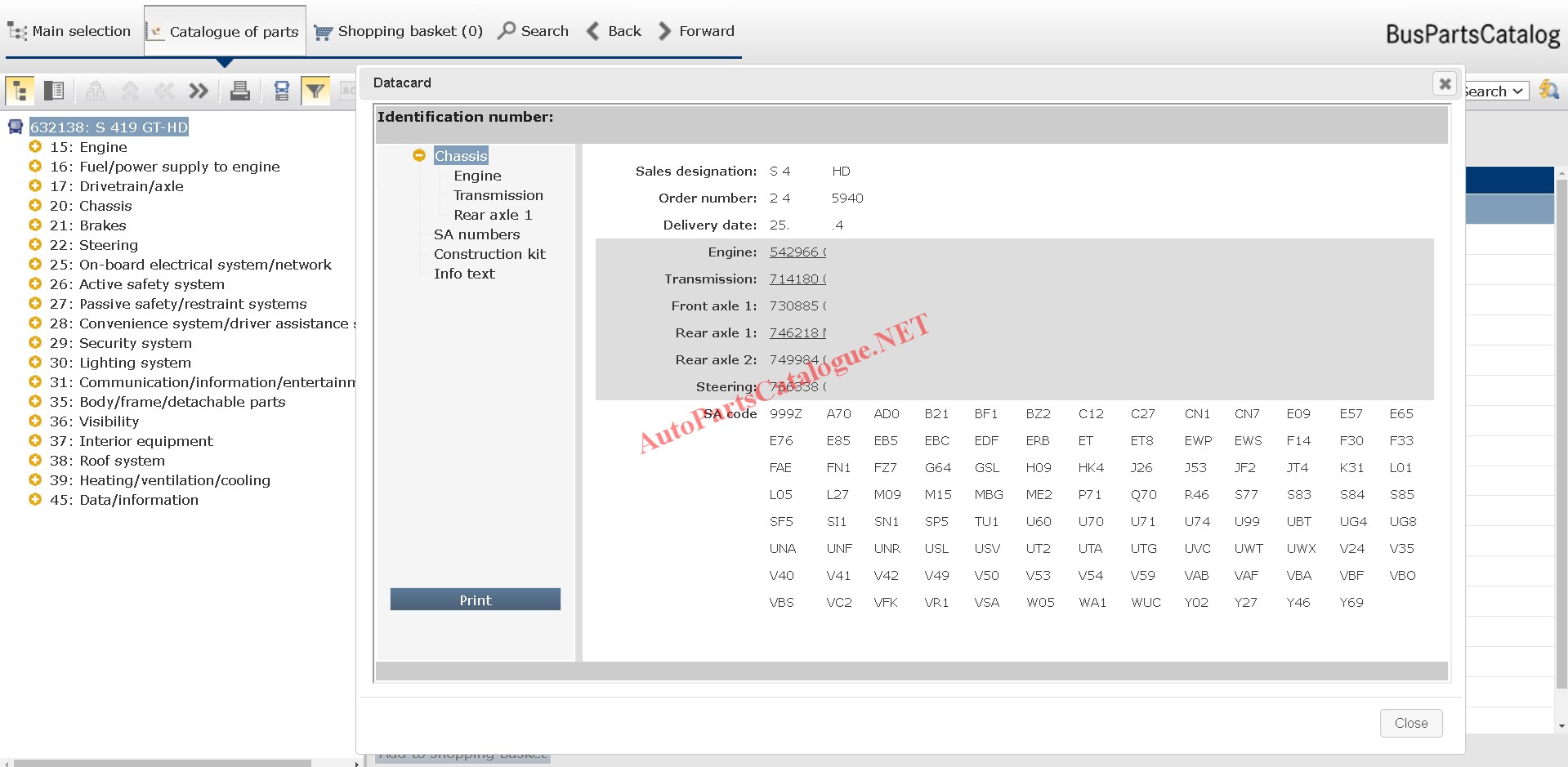
Task: Collapse the Chassis node in Datacard
Action: coord(419,155)
